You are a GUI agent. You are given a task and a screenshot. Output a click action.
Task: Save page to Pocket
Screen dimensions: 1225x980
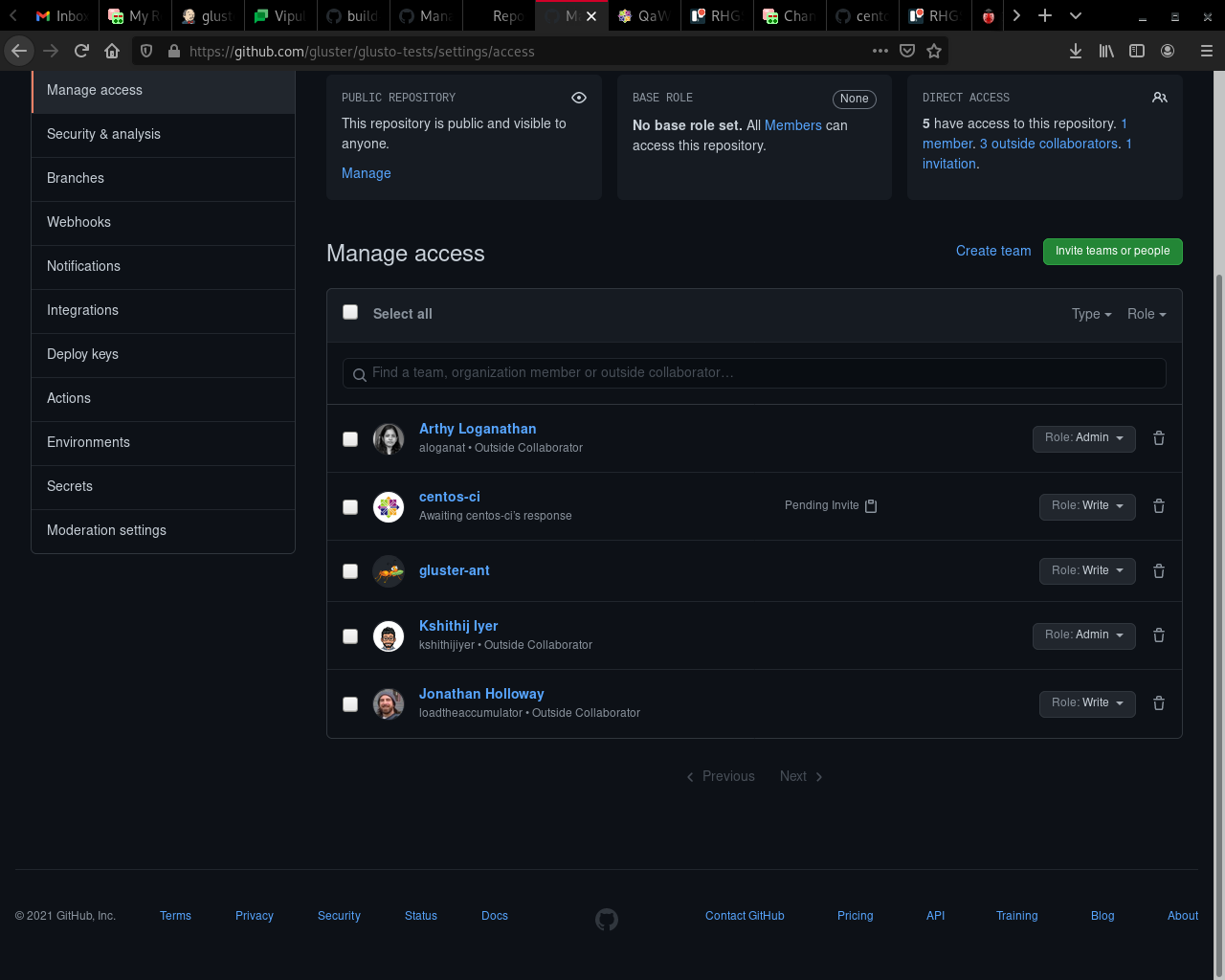(x=907, y=51)
